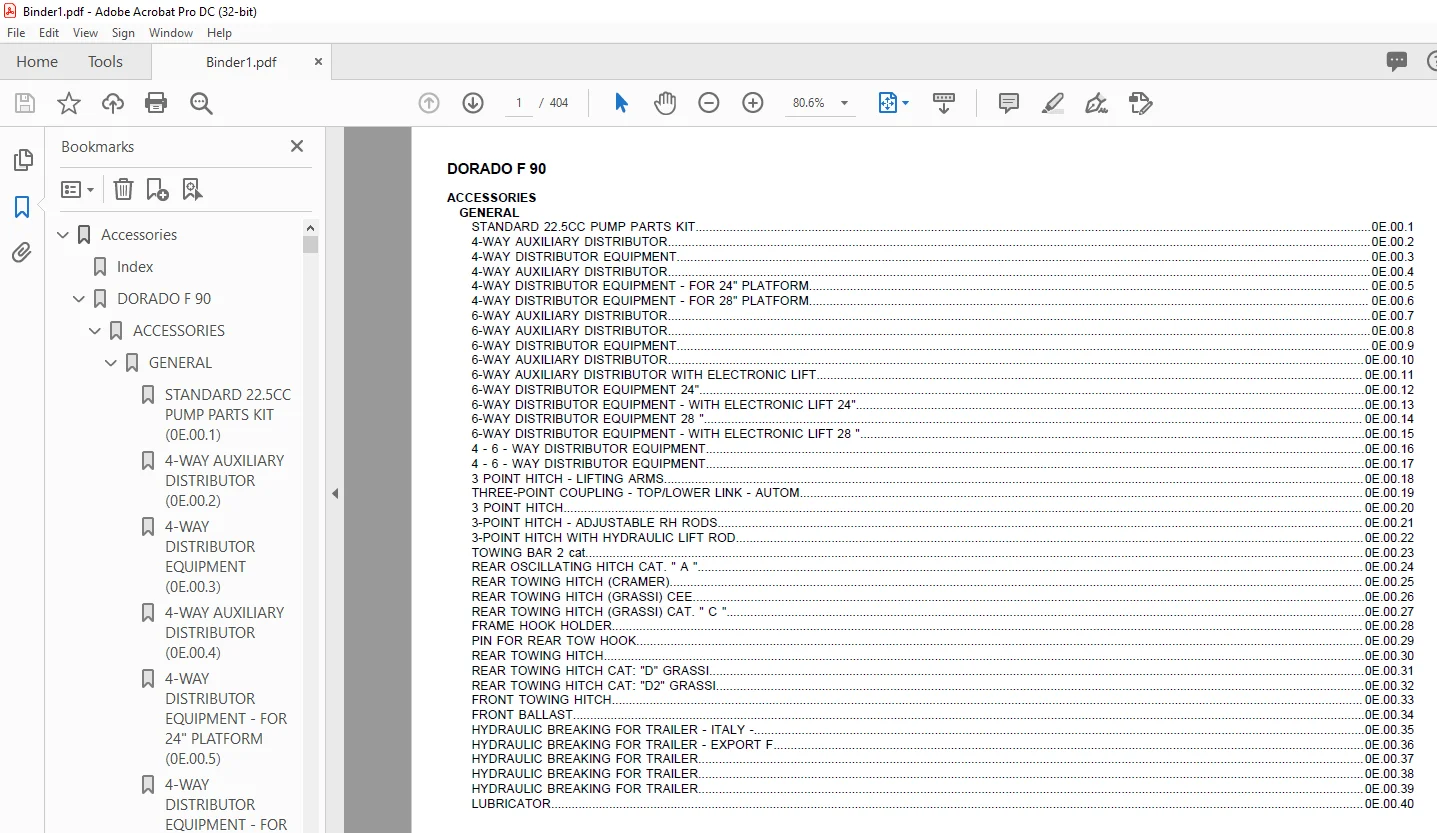Click REAR TOWING HITCH (CRAMER) entry
The width and height of the screenshot is (1437, 833).
point(942,582)
